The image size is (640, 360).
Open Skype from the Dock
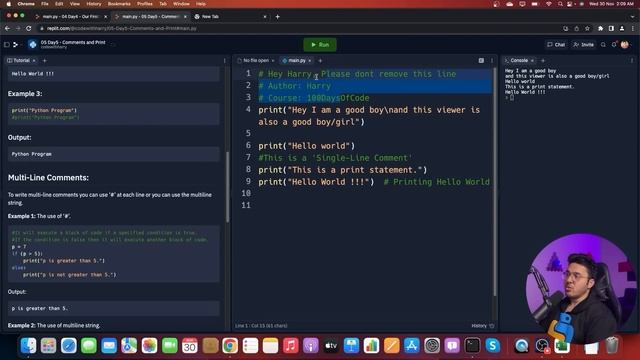pos(492,346)
